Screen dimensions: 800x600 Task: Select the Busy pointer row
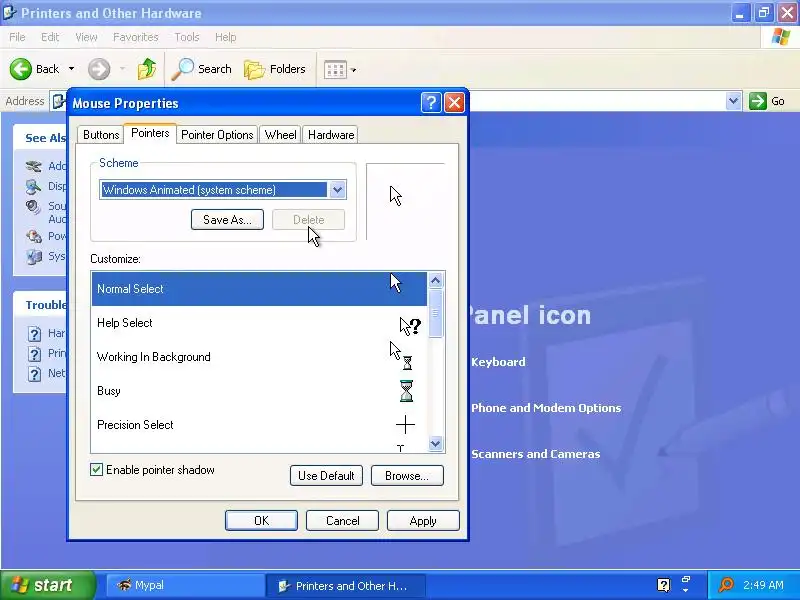click(x=259, y=391)
